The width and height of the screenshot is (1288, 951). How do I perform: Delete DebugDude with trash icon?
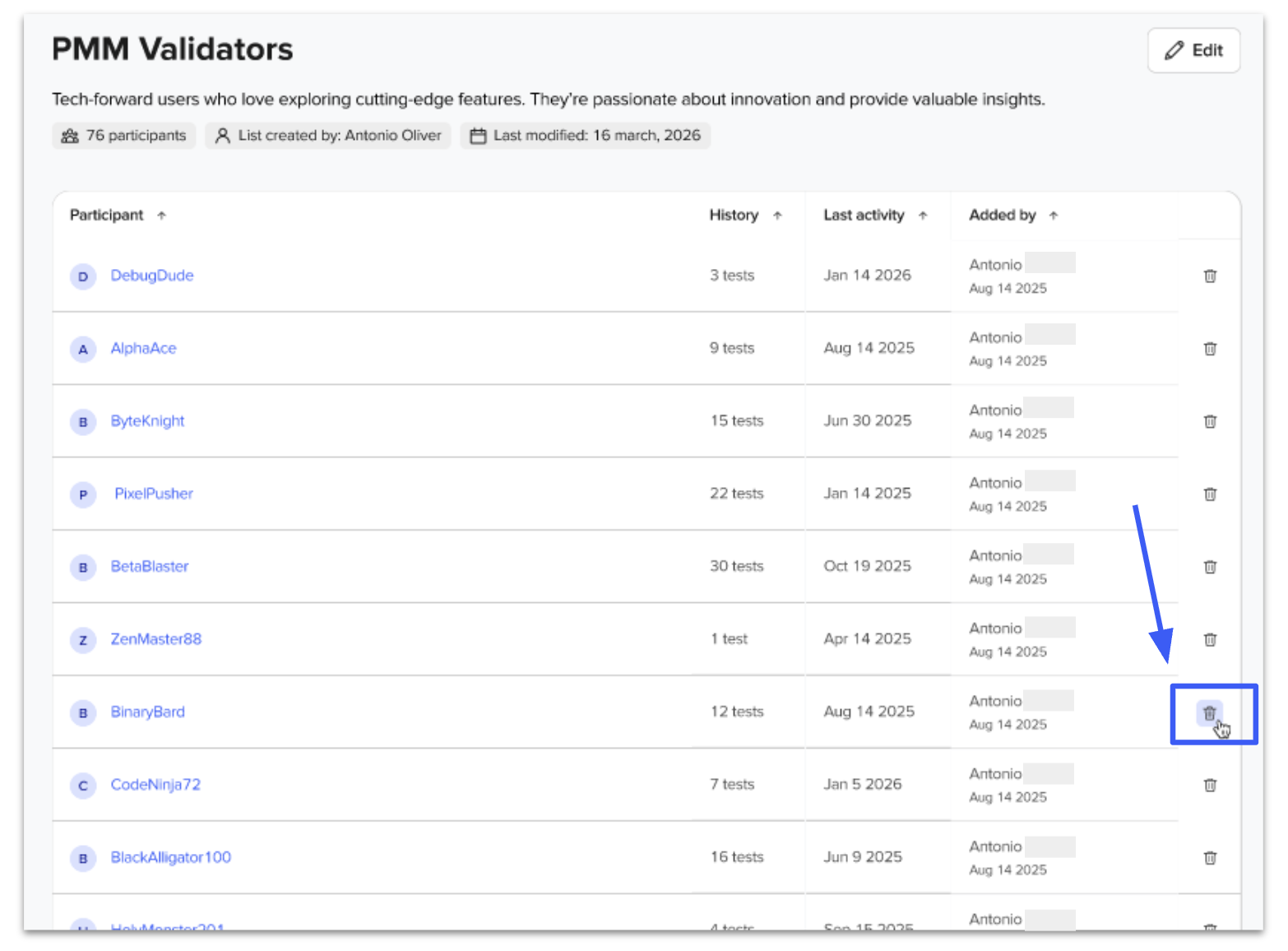click(x=1210, y=276)
